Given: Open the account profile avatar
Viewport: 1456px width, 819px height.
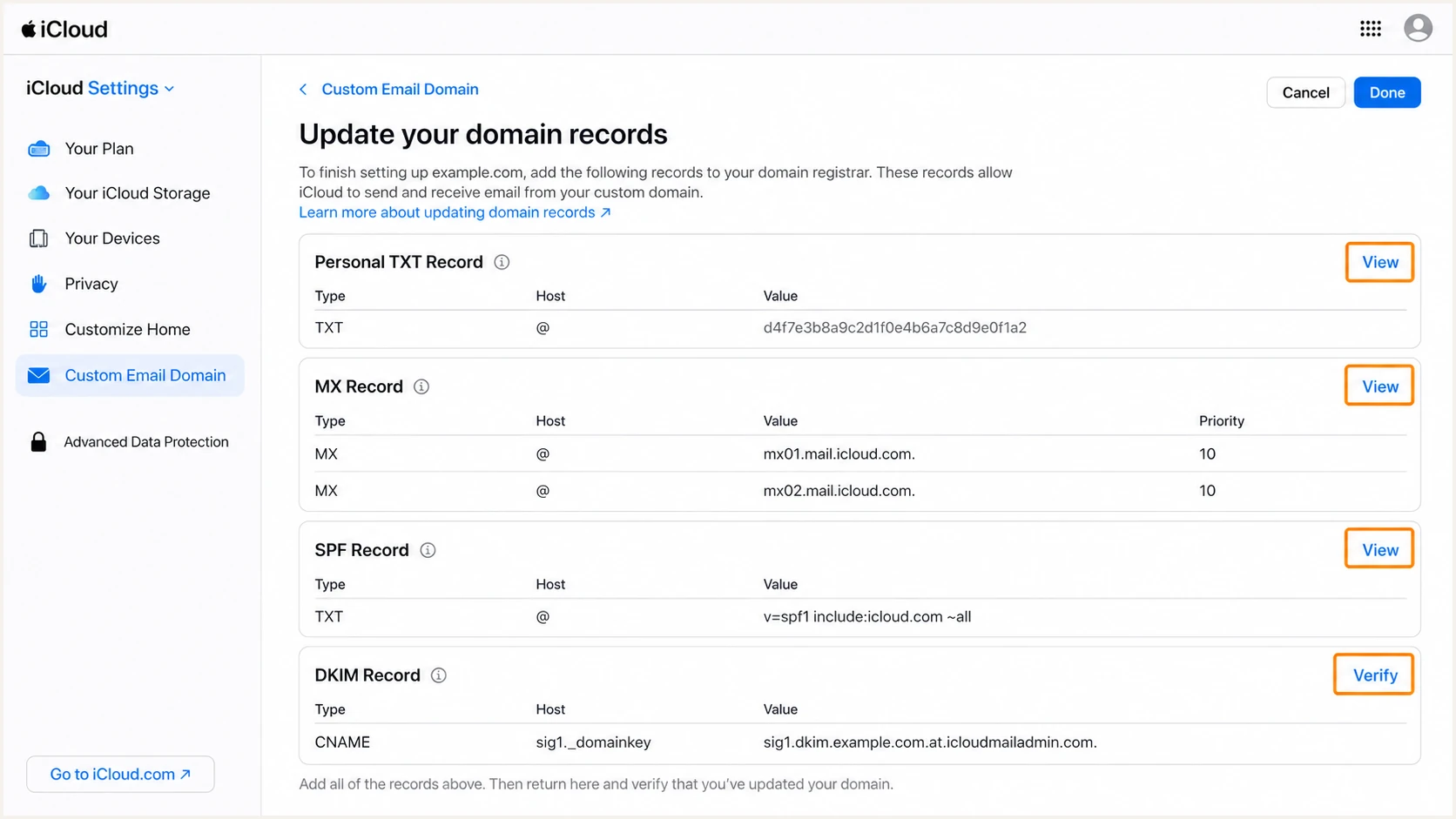Looking at the screenshot, I should (1418, 28).
